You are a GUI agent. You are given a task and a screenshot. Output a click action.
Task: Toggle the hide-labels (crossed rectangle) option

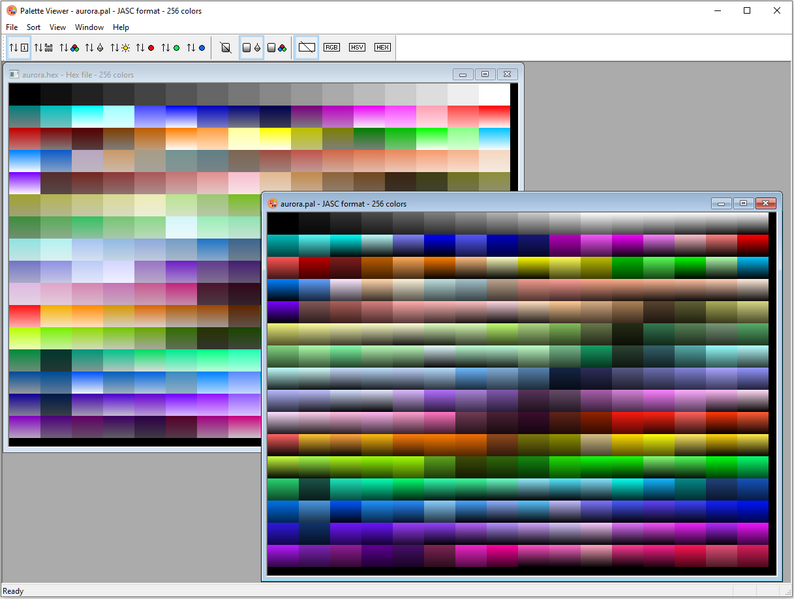(306, 48)
